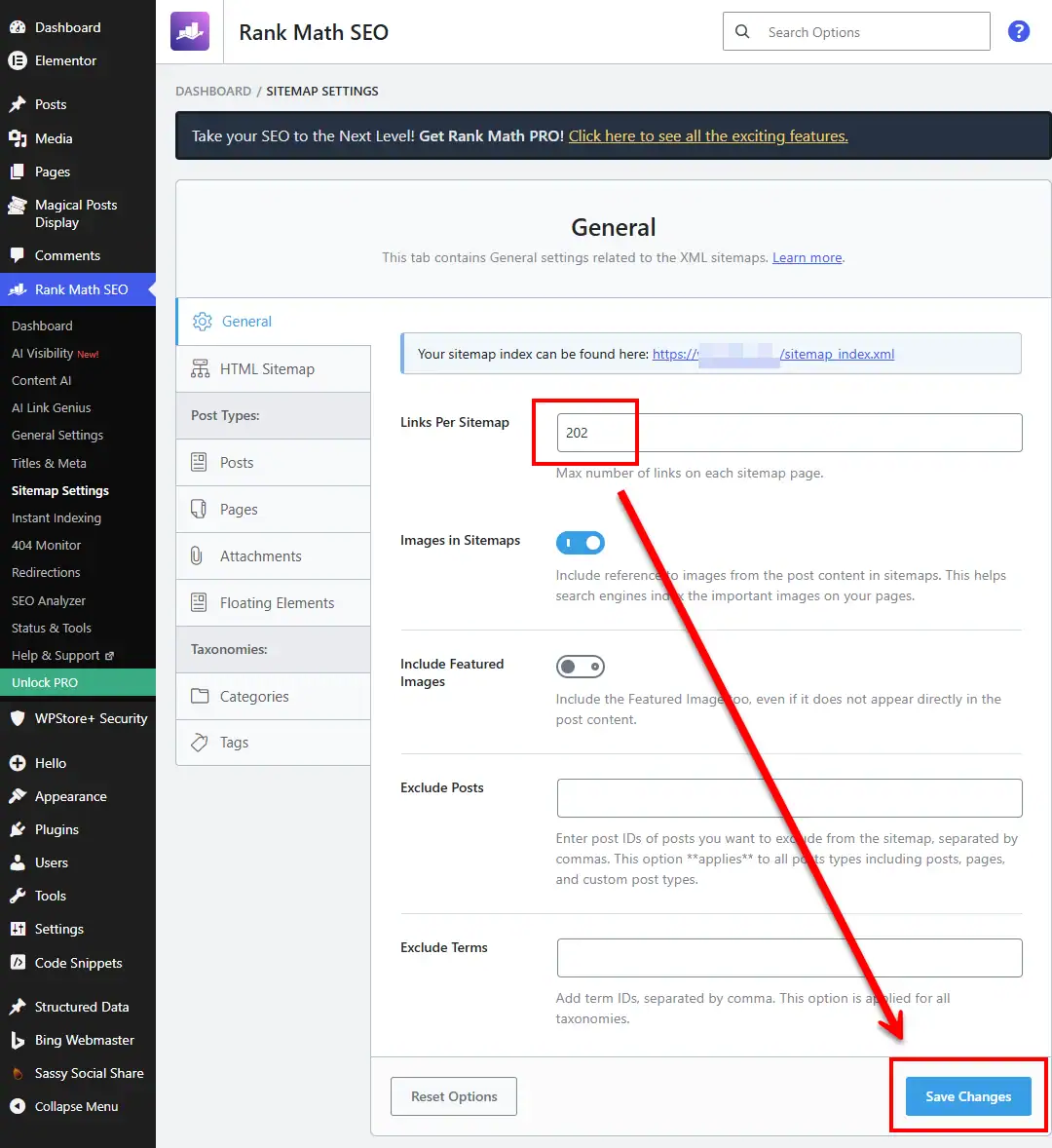
Task: Click the Bing Webmaster icon
Action: point(18,1041)
